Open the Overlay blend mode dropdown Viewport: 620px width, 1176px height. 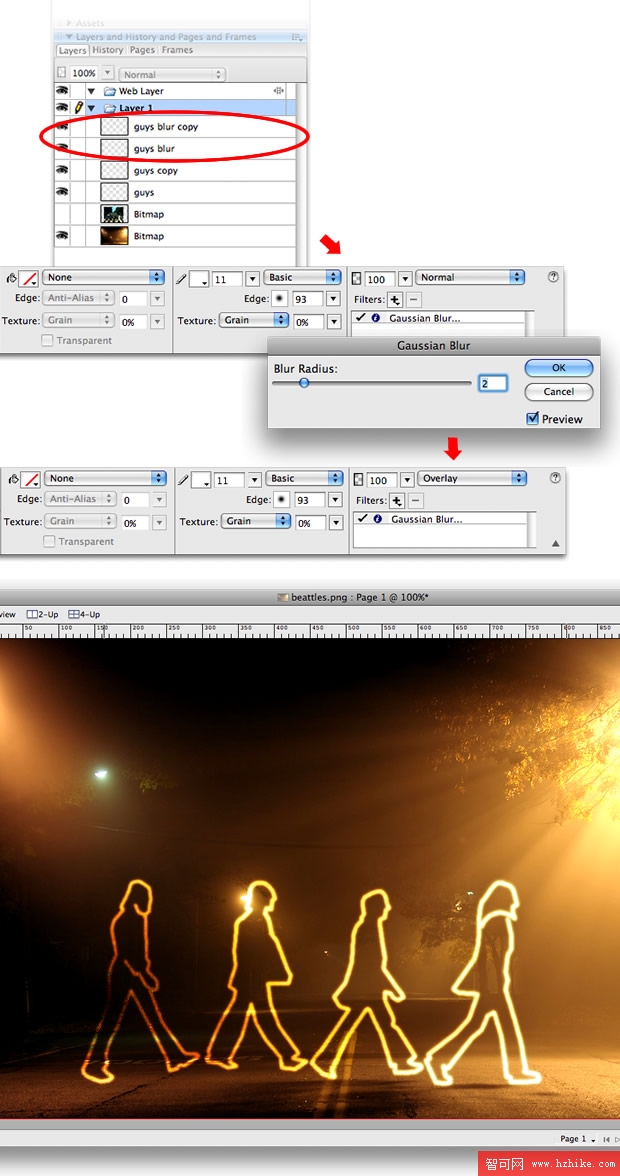click(x=472, y=479)
